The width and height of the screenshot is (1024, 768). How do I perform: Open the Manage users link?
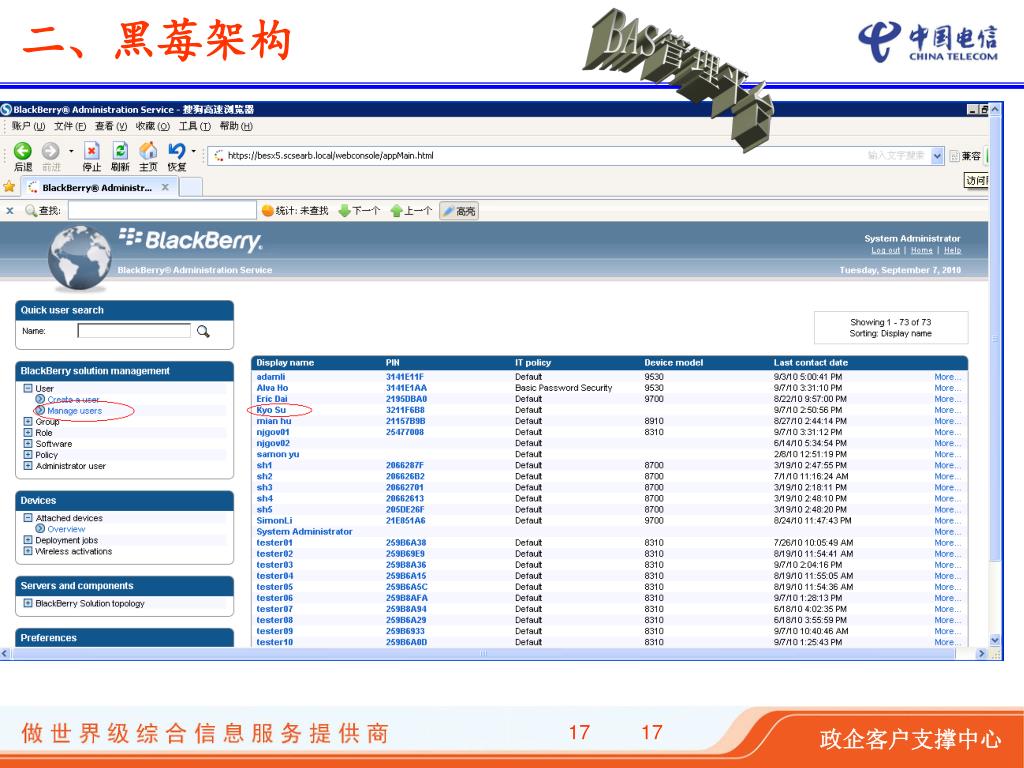(74, 411)
